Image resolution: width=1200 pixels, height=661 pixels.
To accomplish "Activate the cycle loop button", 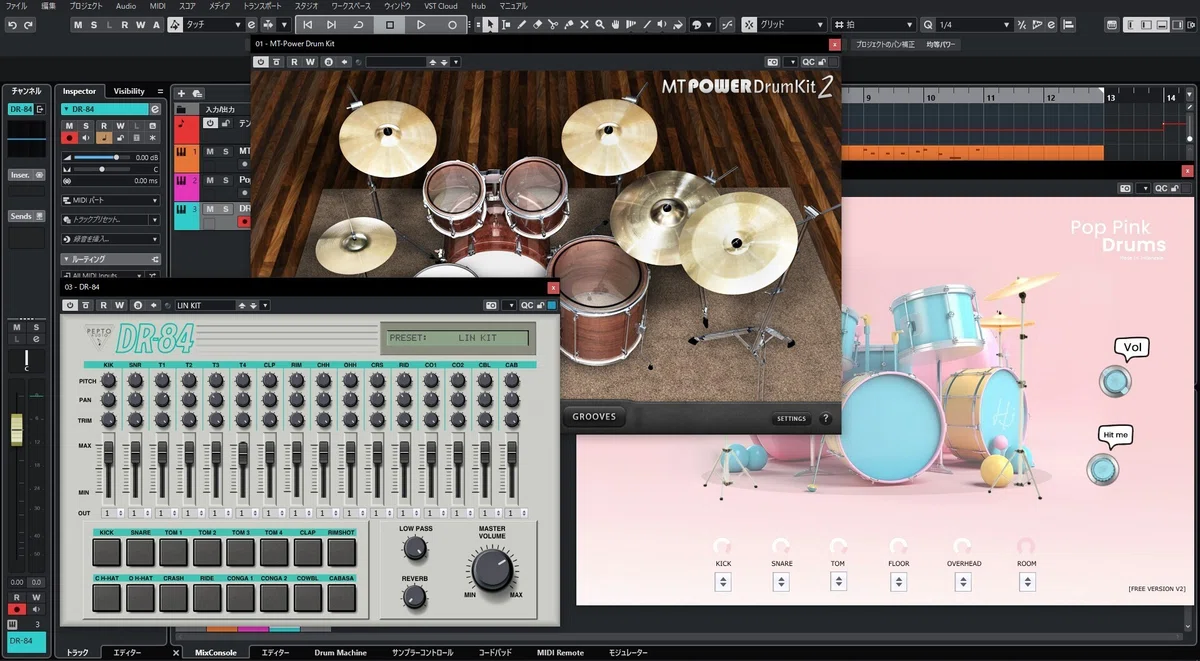I will [x=359, y=25].
